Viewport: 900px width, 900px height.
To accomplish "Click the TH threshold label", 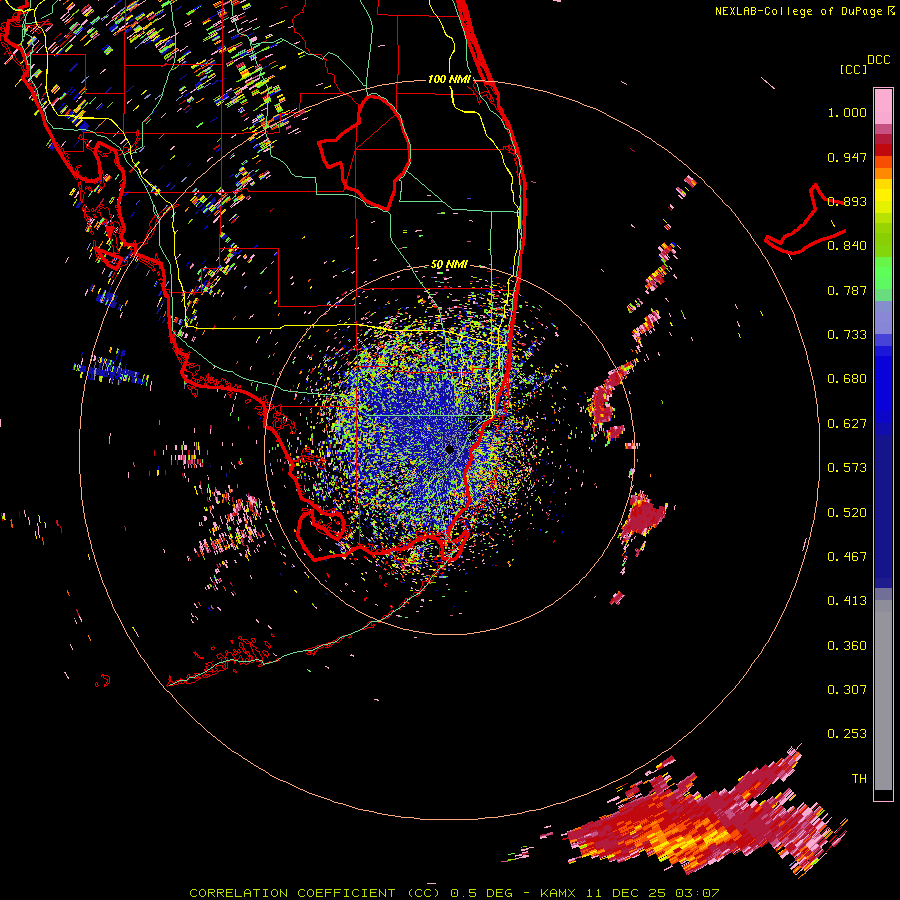I will (859, 779).
